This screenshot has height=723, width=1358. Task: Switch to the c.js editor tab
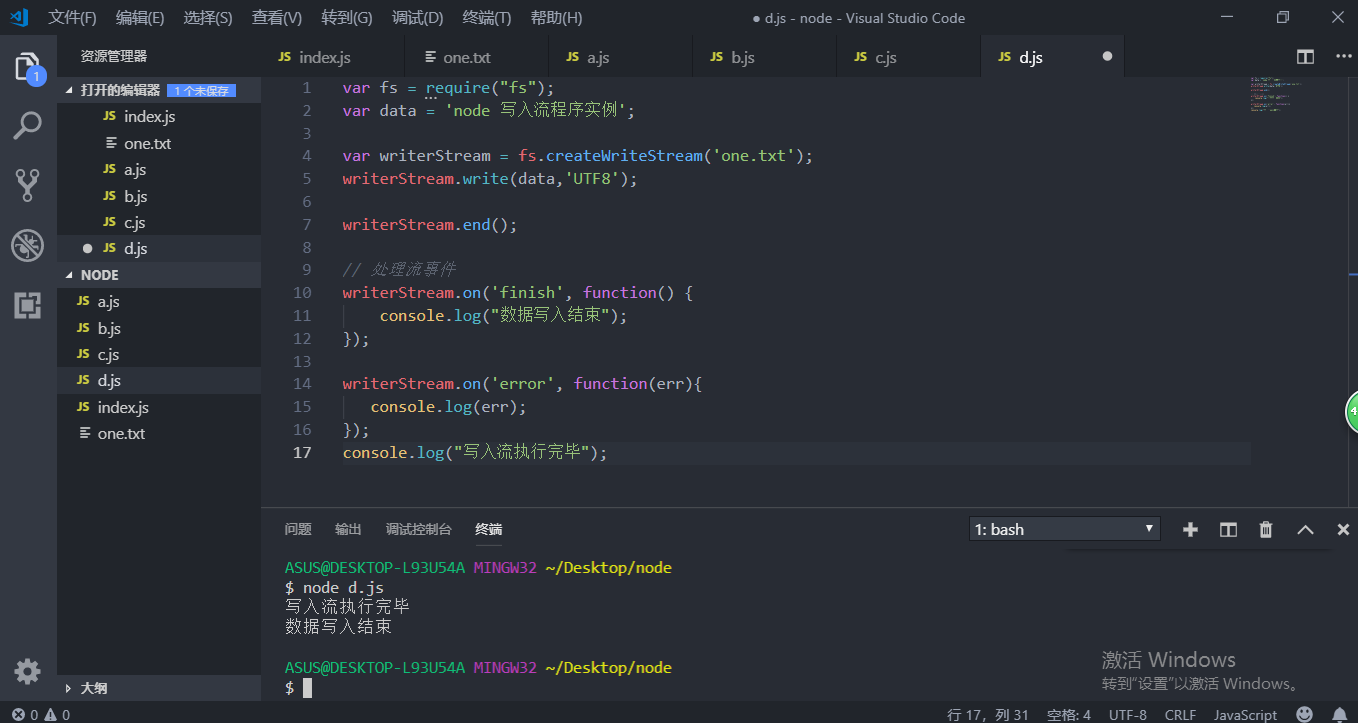click(x=909, y=57)
